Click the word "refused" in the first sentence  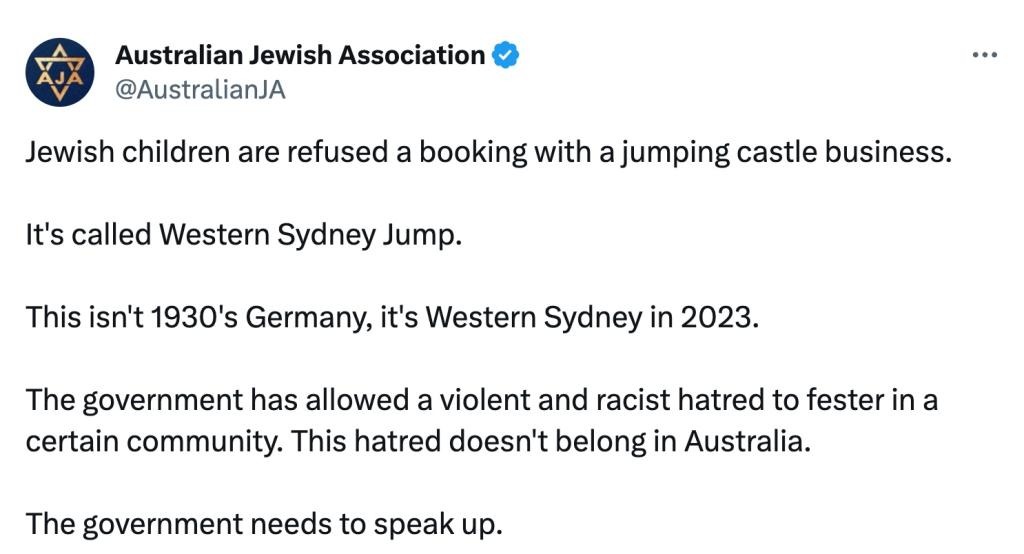(x=333, y=153)
